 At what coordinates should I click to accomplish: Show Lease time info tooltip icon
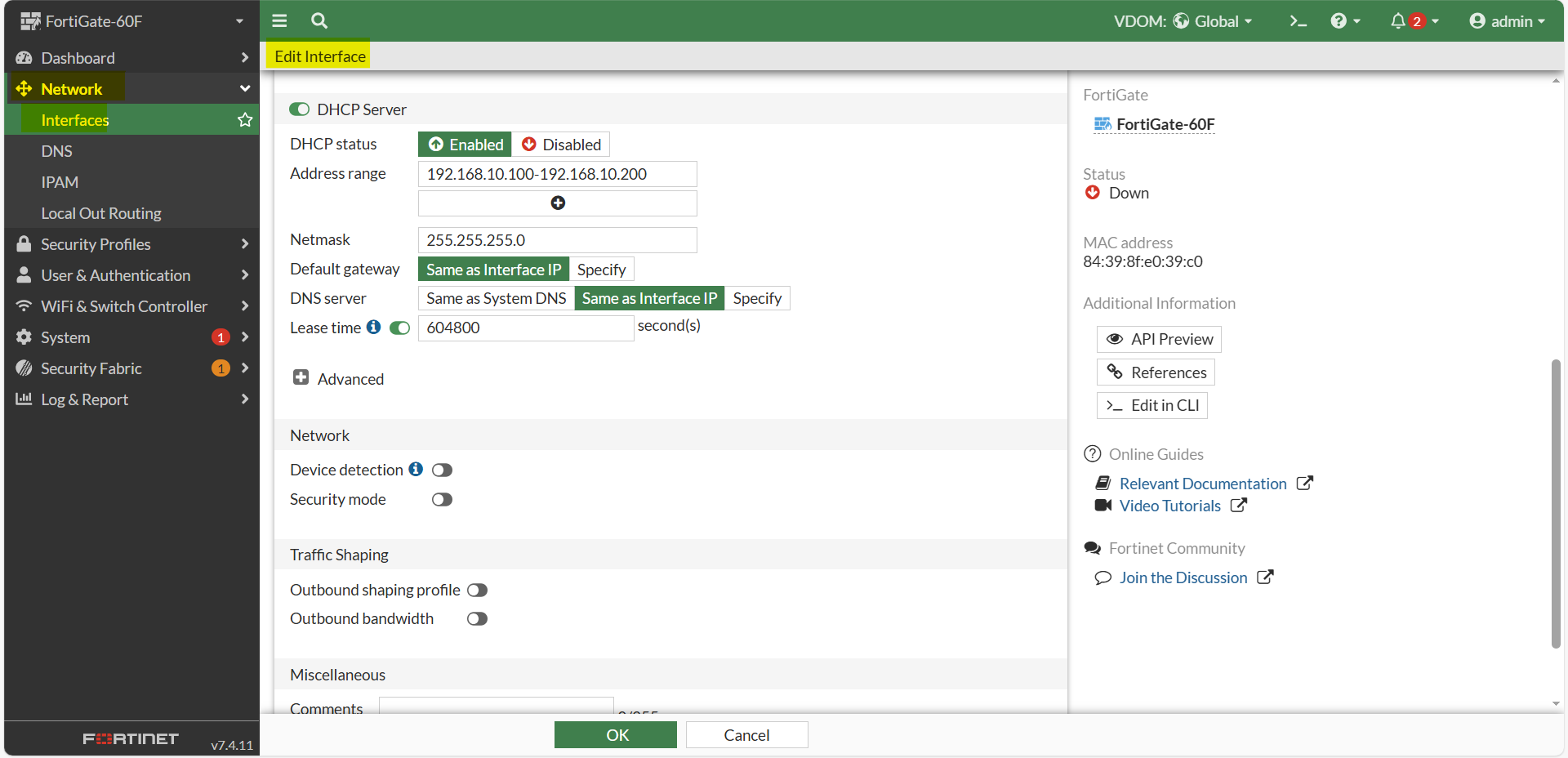tap(373, 327)
